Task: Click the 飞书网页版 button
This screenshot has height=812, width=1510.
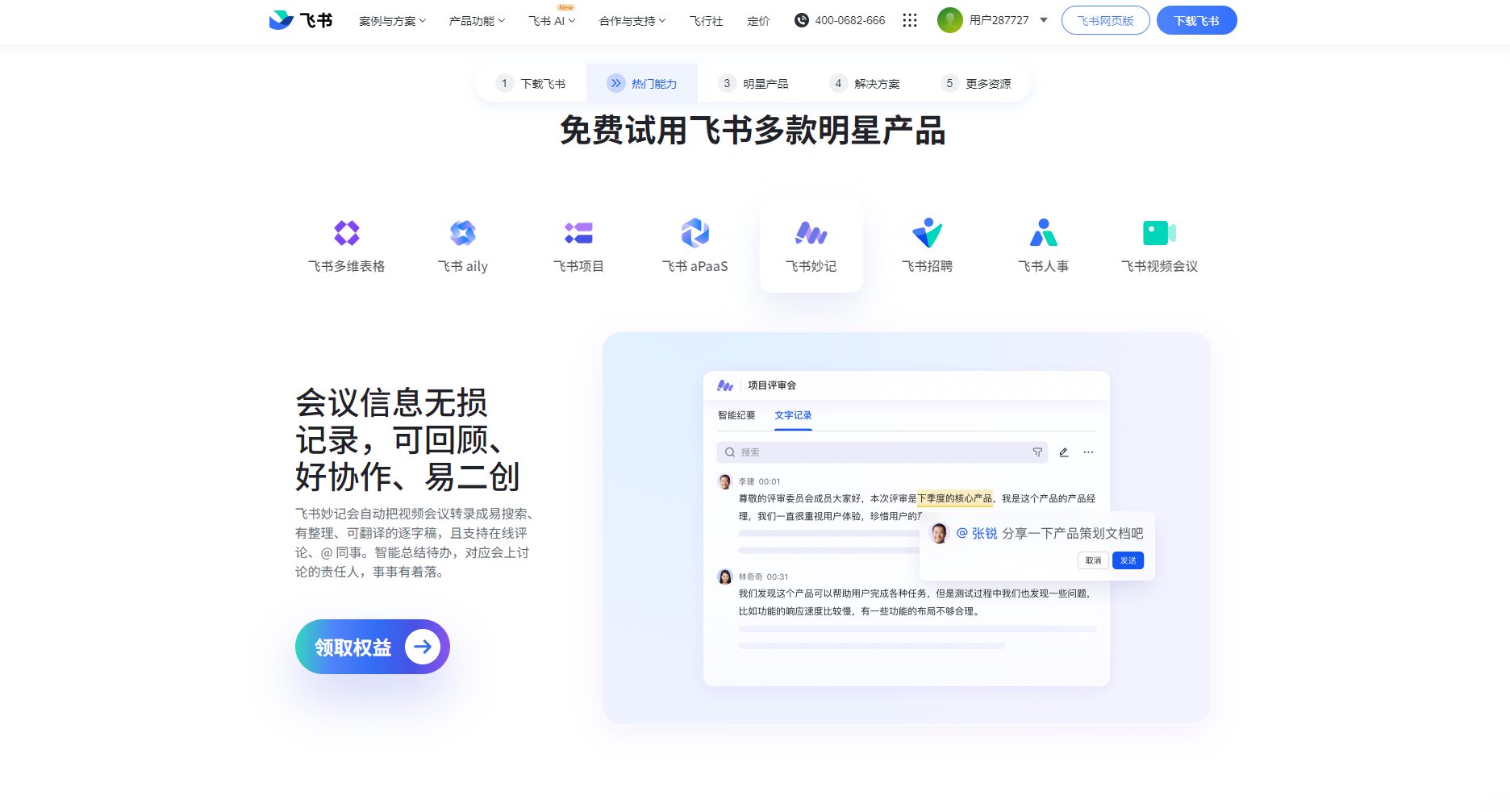Action: 1105,20
